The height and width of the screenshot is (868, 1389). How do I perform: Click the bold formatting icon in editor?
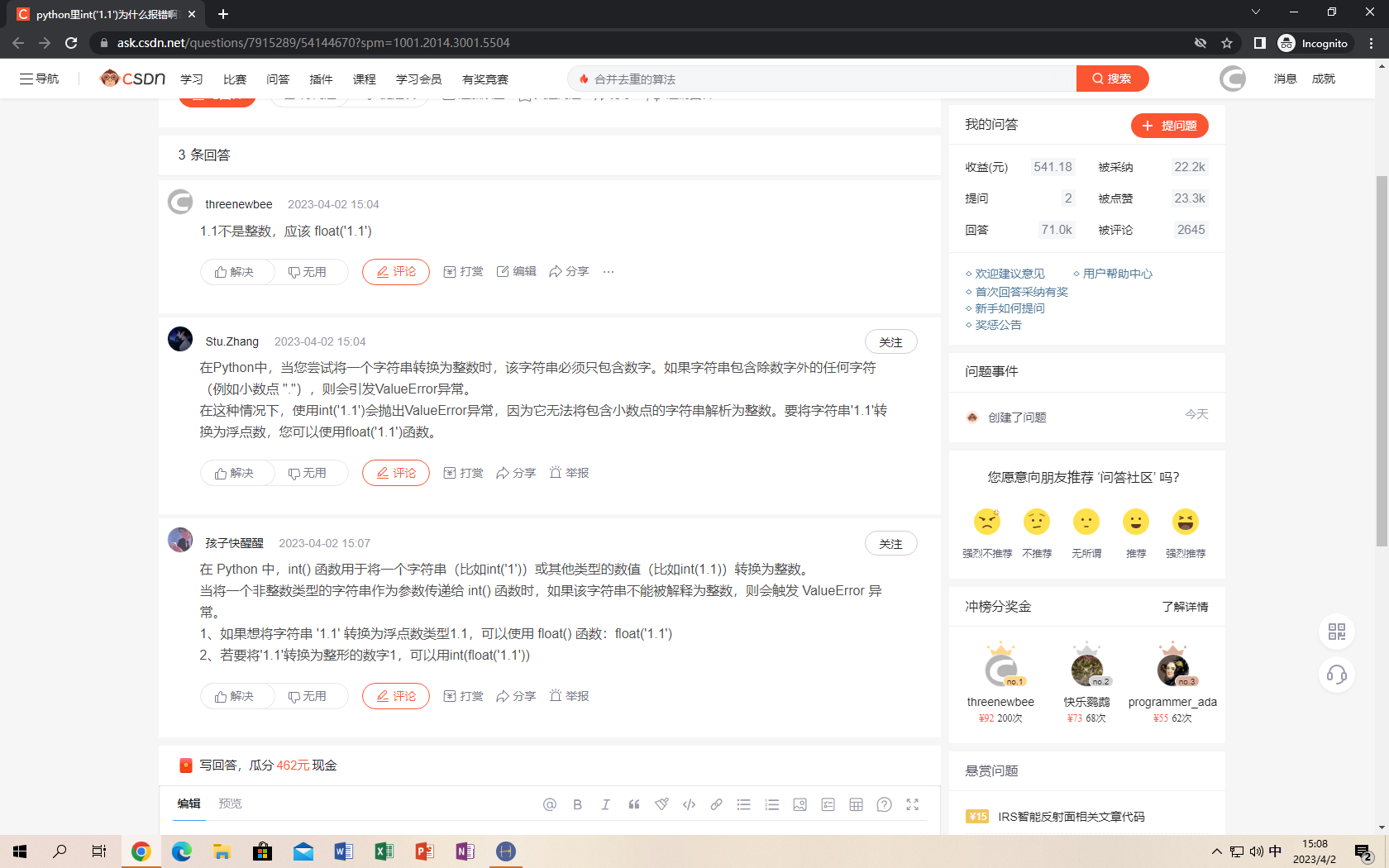pyautogui.click(x=577, y=804)
